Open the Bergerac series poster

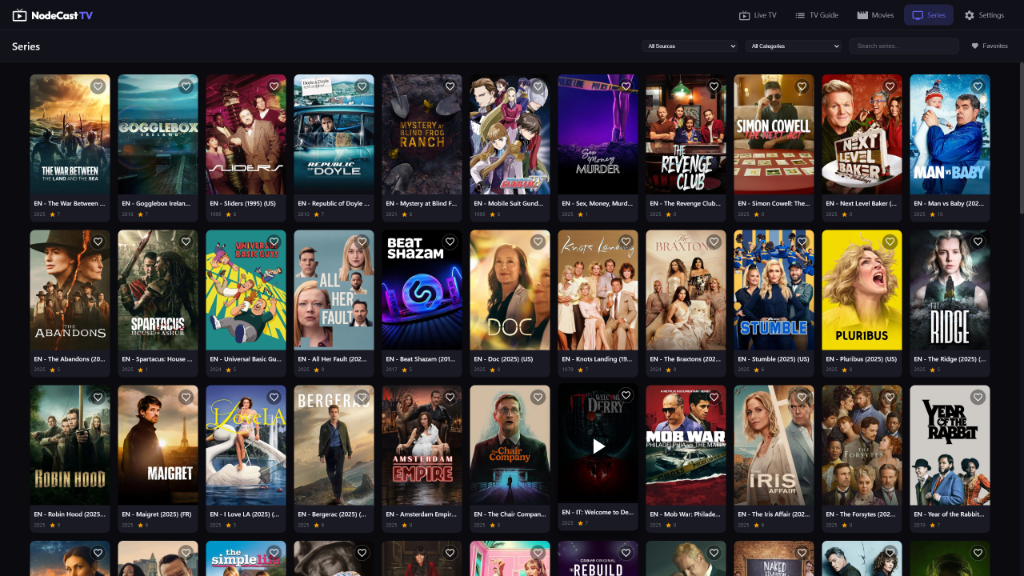pyautogui.click(x=334, y=445)
